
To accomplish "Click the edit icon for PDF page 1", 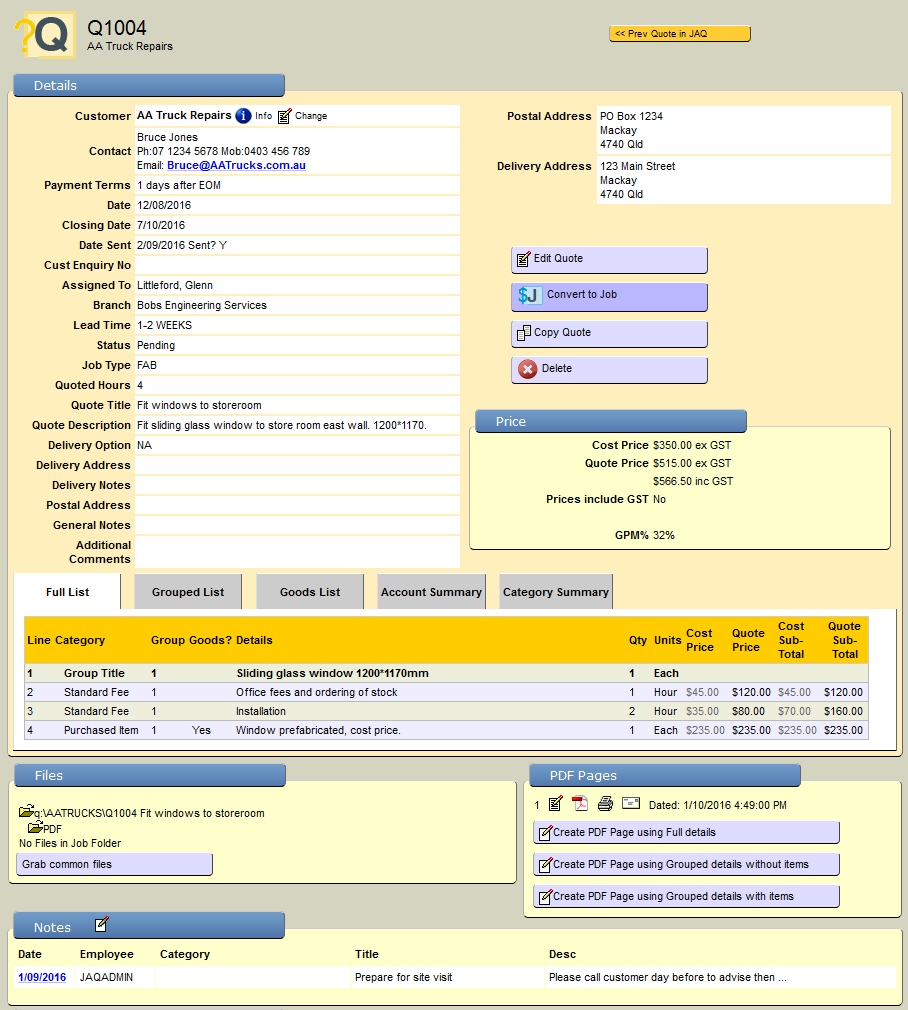I will coord(556,804).
